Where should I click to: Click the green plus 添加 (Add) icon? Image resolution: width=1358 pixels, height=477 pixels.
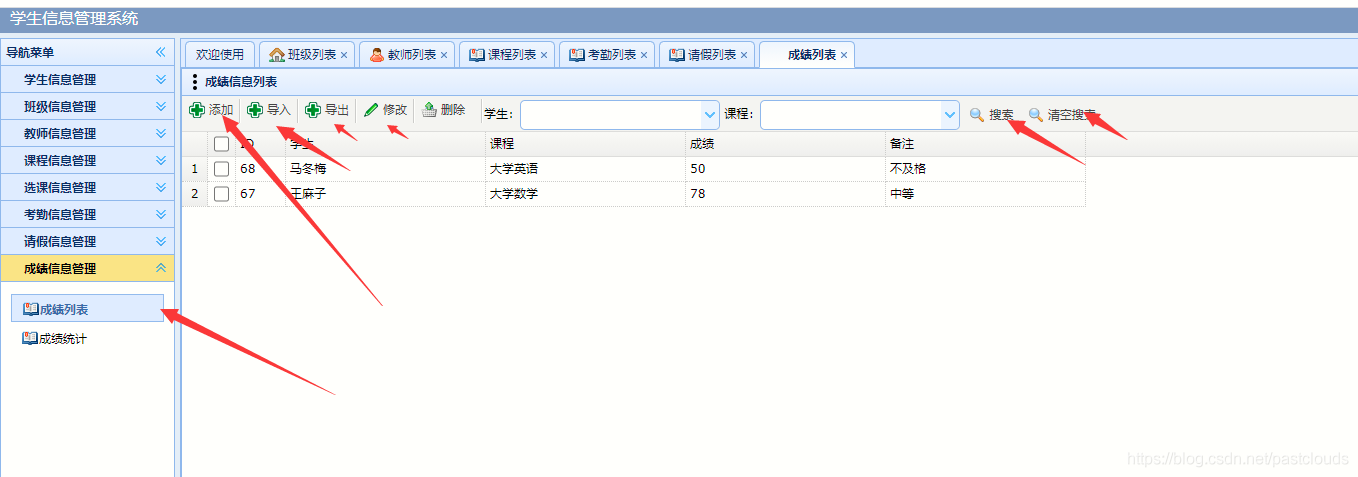[198, 110]
